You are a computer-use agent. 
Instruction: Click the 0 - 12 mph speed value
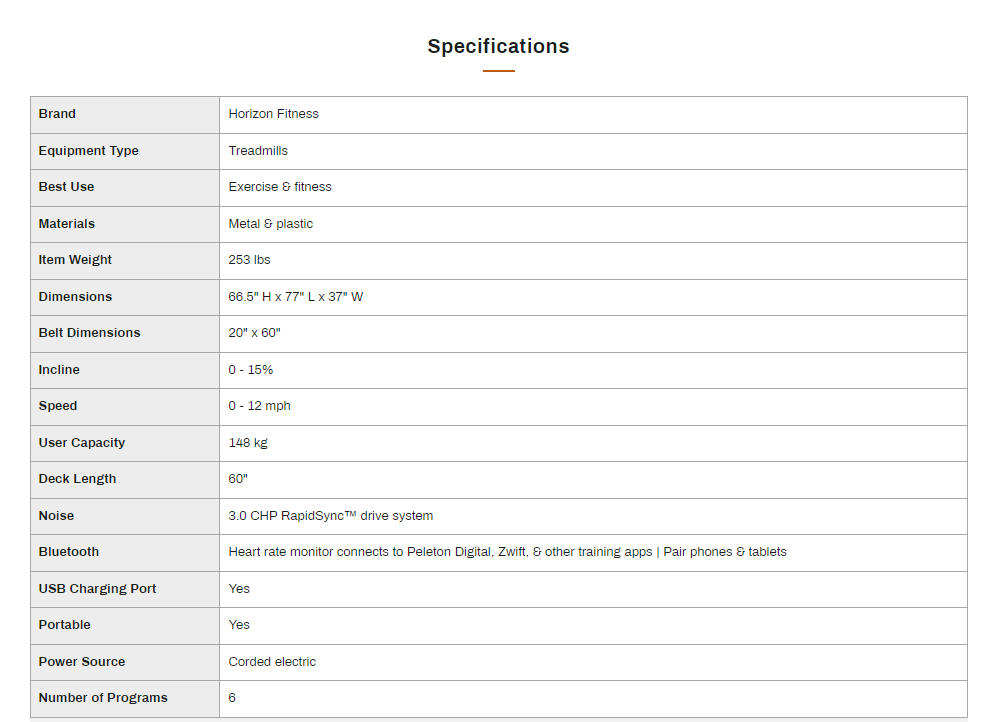[259, 406]
